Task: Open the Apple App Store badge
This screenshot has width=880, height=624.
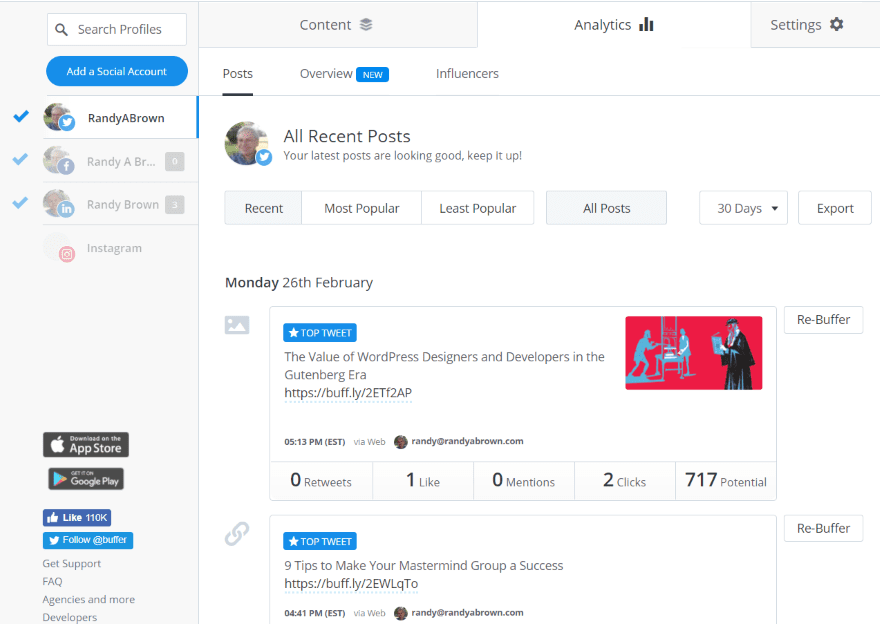Action: pyautogui.click(x=86, y=445)
